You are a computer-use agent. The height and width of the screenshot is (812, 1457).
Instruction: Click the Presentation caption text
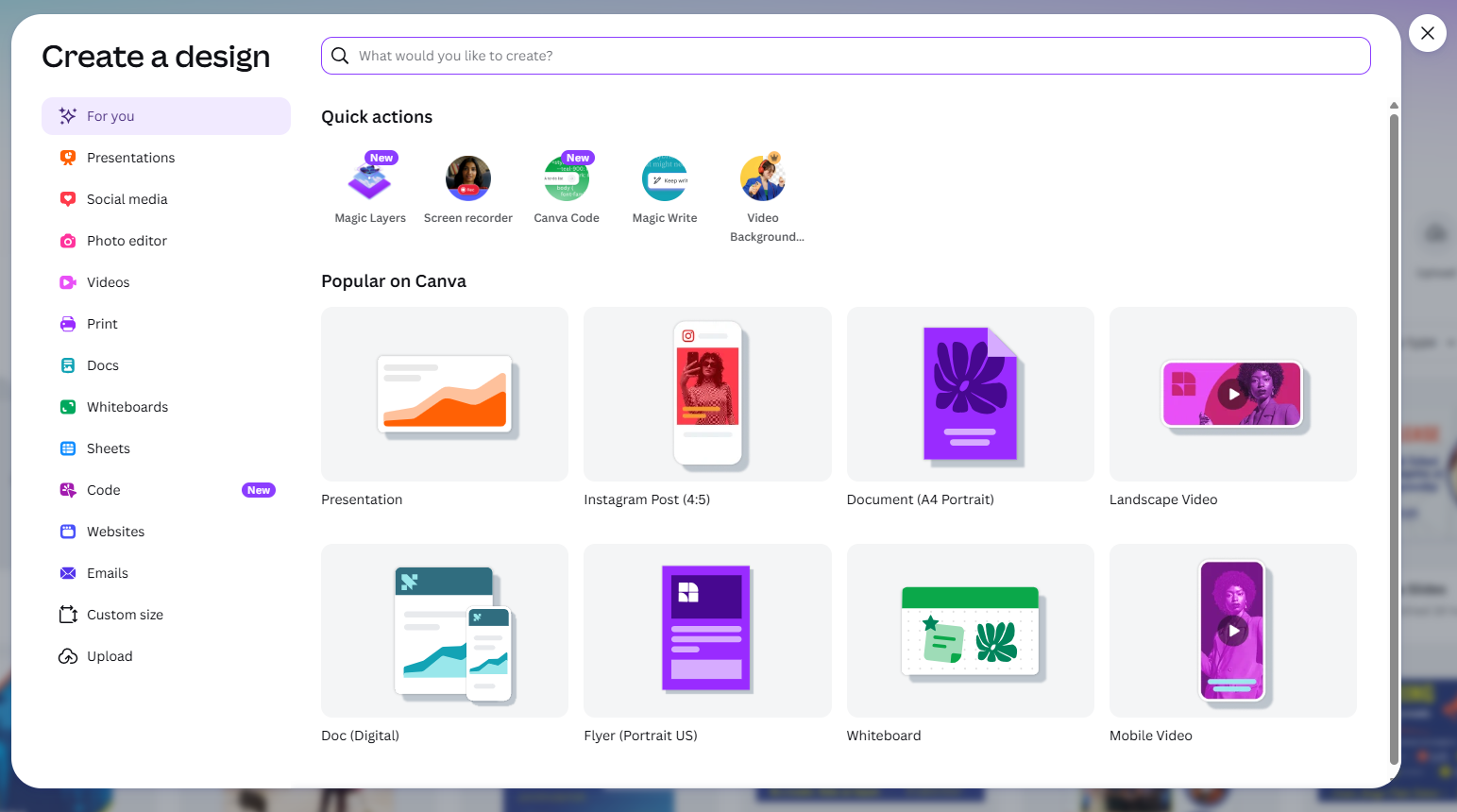pos(362,499)
